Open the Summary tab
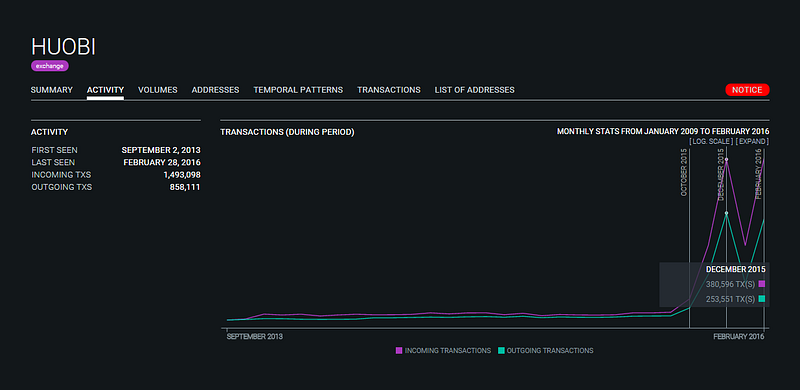 (x=52, y=90)
